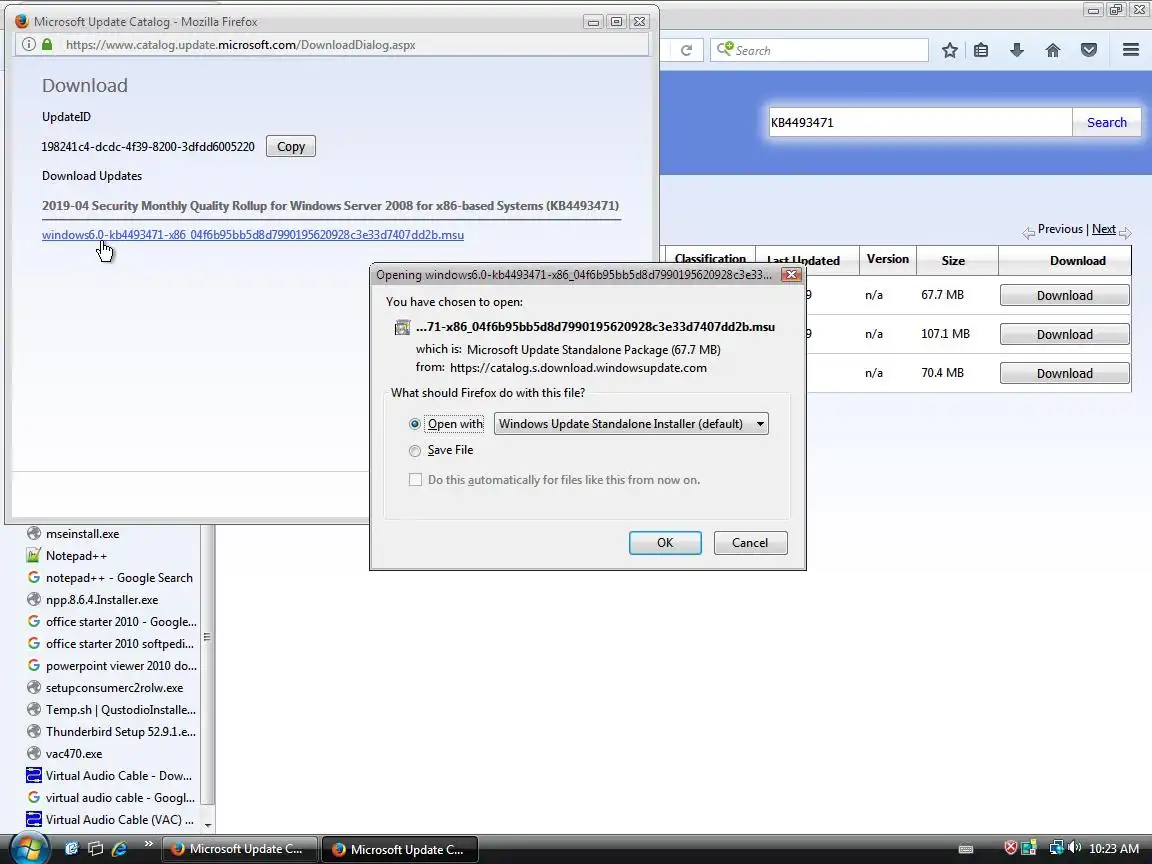The image size is (1152, 864).
Task: Sort by the Size column header
Action: click(x=953, y=261)
